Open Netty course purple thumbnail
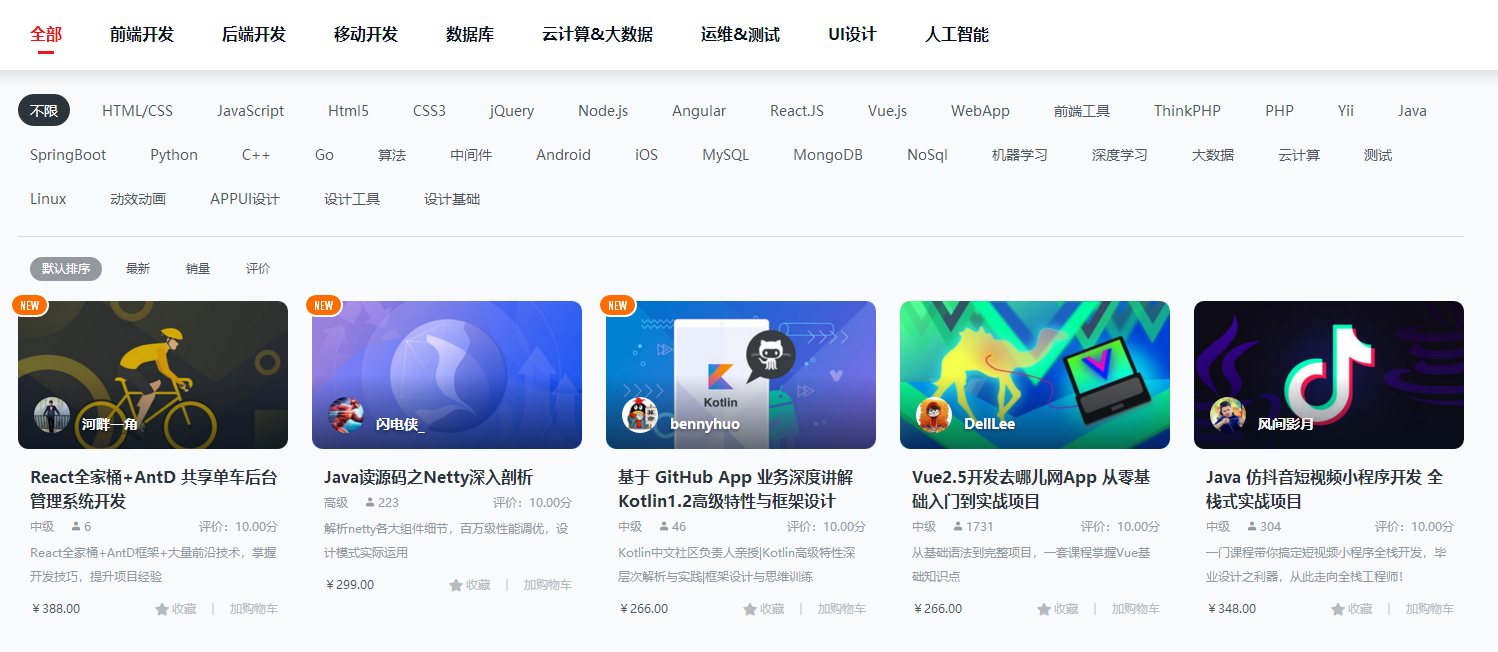 [447, 375]
